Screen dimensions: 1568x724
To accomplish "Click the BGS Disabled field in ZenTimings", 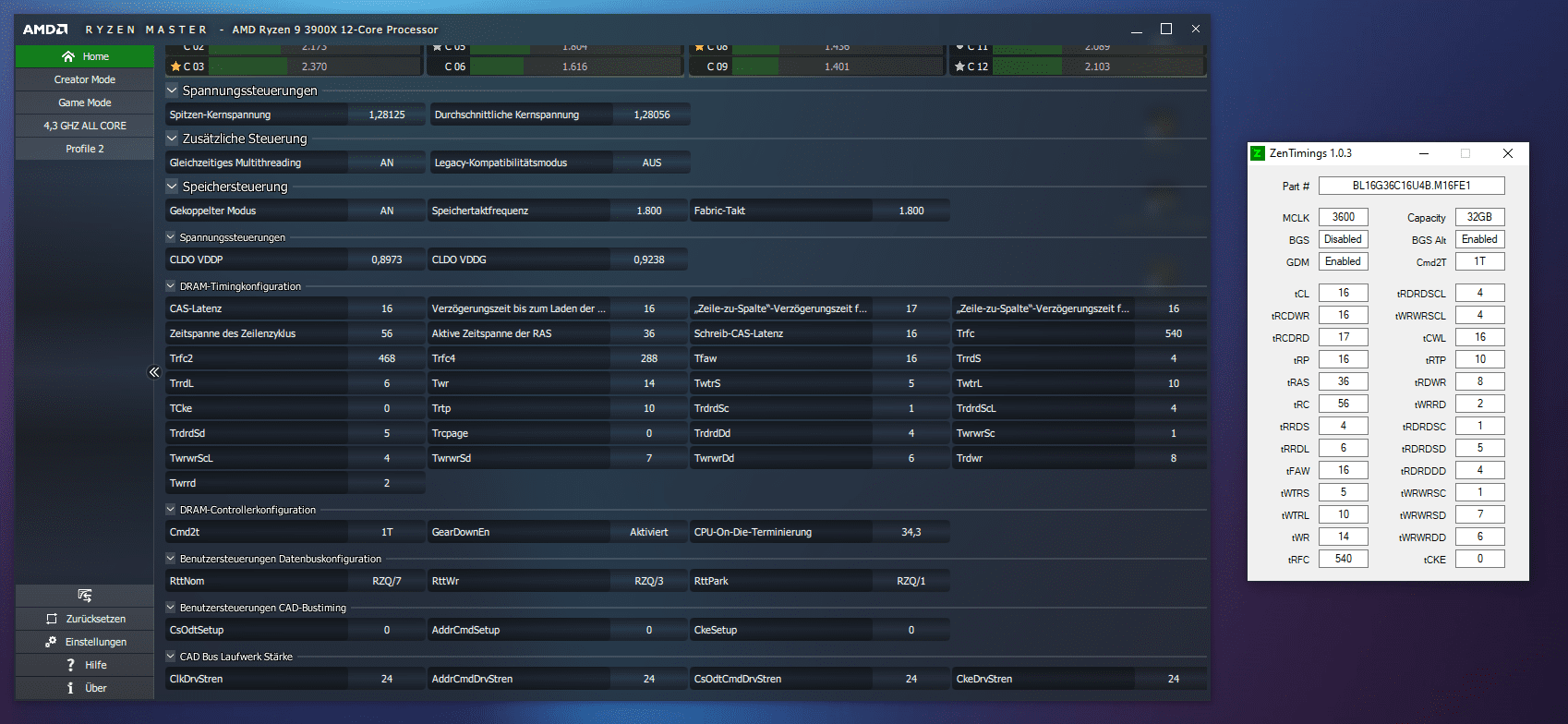I will point(1344,239).
